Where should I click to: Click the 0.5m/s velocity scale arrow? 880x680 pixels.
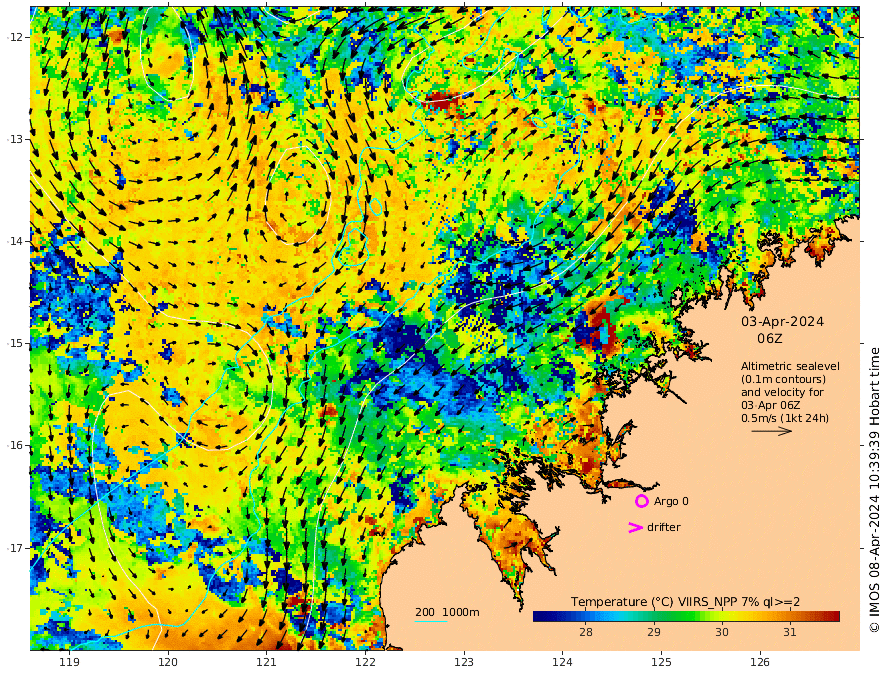772,431
